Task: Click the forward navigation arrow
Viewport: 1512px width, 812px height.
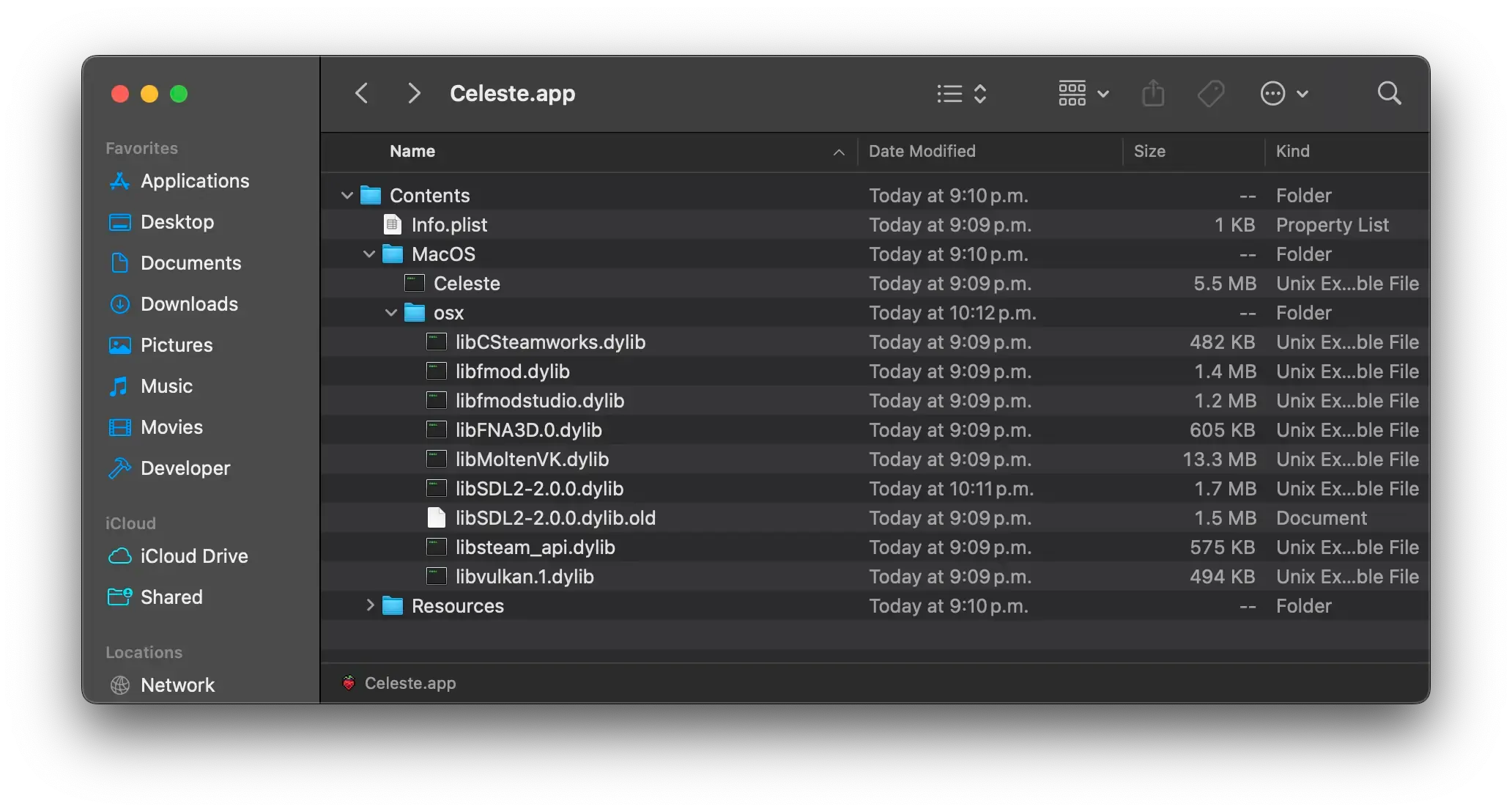Action: point(413,93)
